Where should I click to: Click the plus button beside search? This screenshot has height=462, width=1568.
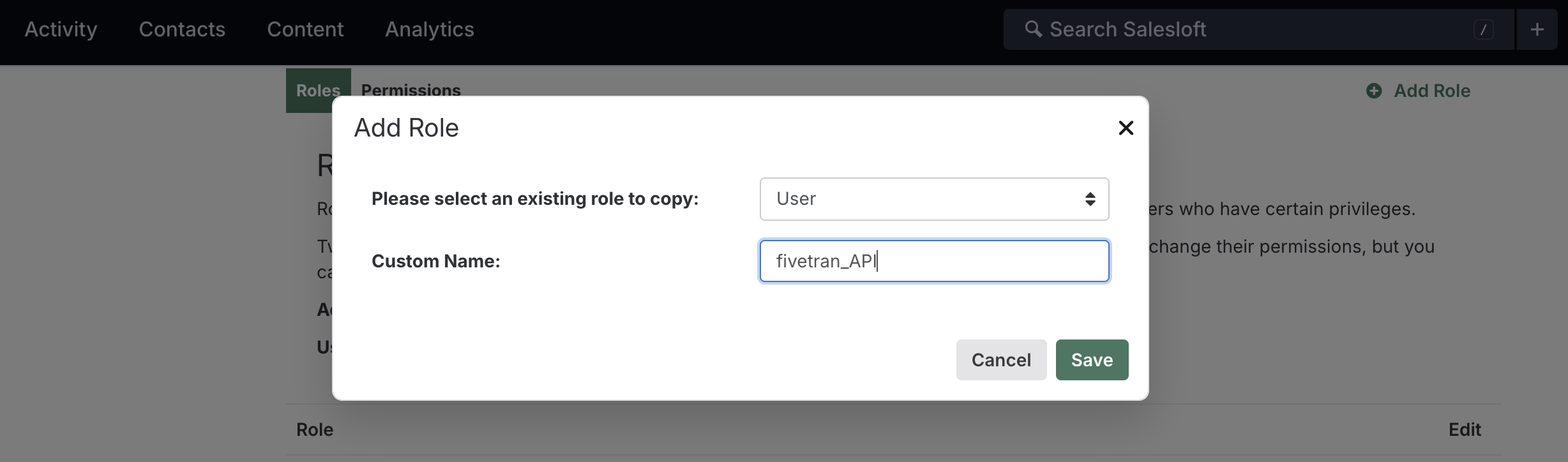tap(1537, 29)
